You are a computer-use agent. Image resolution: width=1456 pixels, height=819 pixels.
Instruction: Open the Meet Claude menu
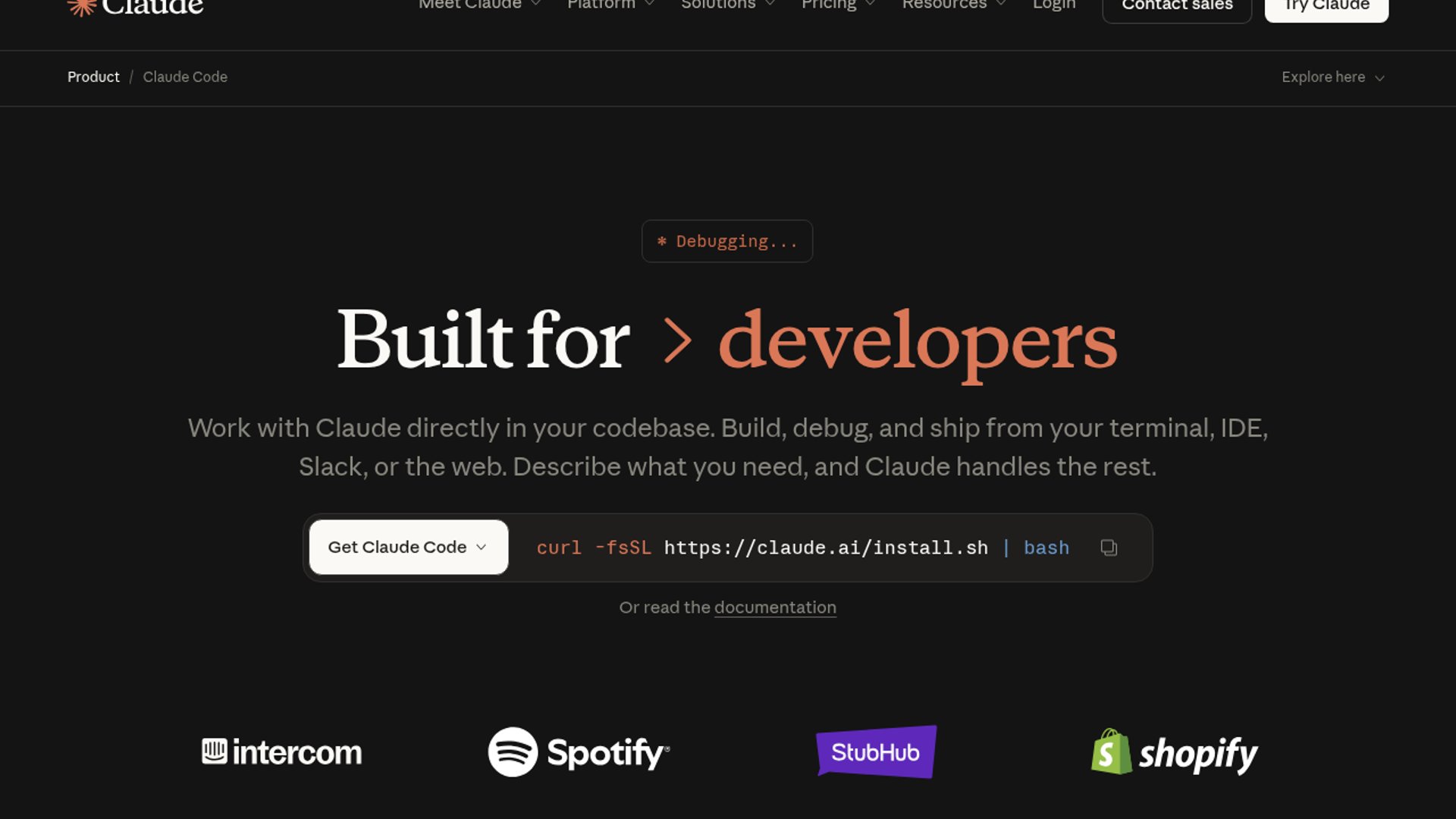(478, 5)
